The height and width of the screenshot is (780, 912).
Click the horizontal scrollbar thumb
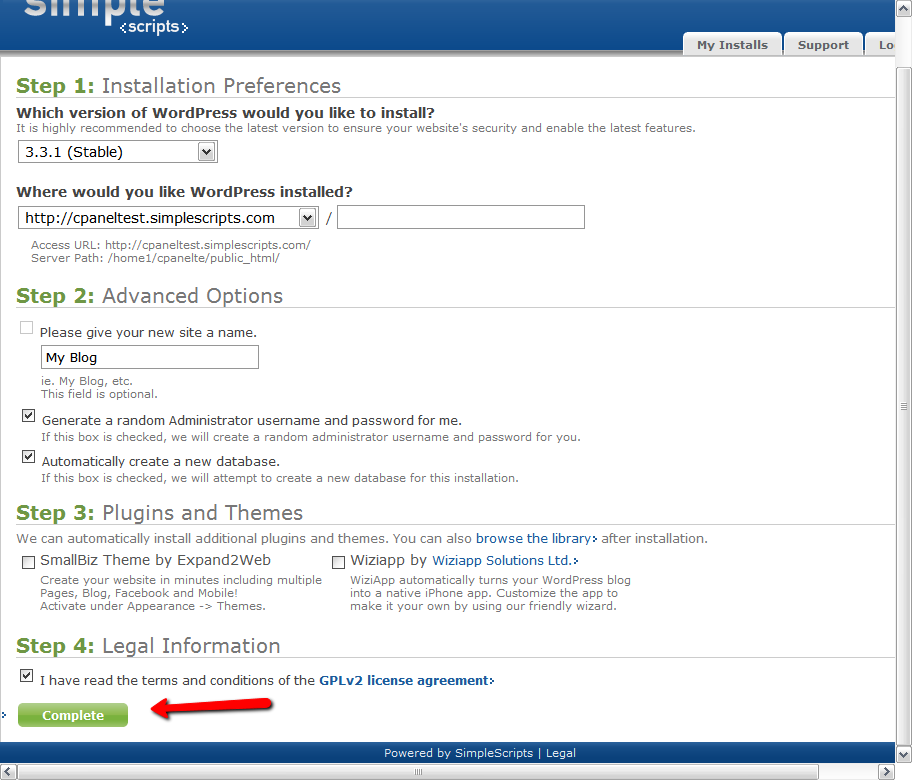pos(418,772)
